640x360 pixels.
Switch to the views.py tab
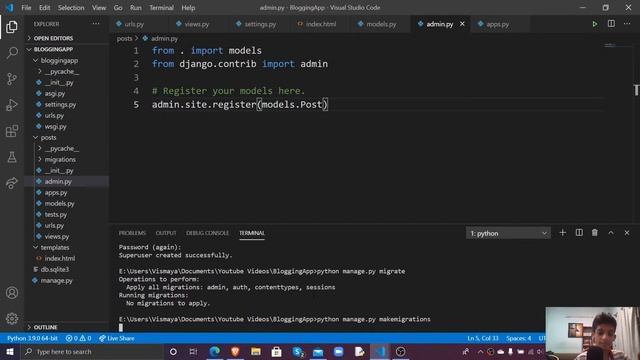[x=196, y=24]
